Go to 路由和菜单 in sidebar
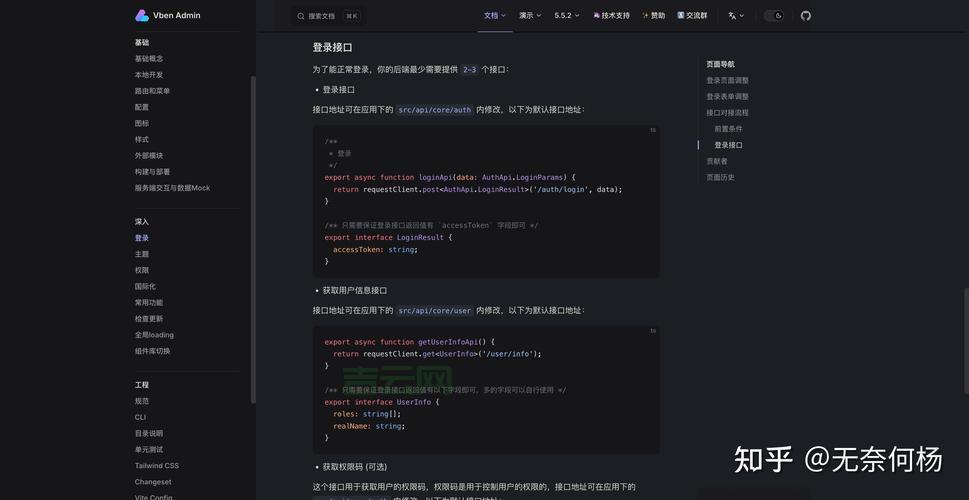Image resolution: width=969 pixels, height=500 pixels. (152, 91)
